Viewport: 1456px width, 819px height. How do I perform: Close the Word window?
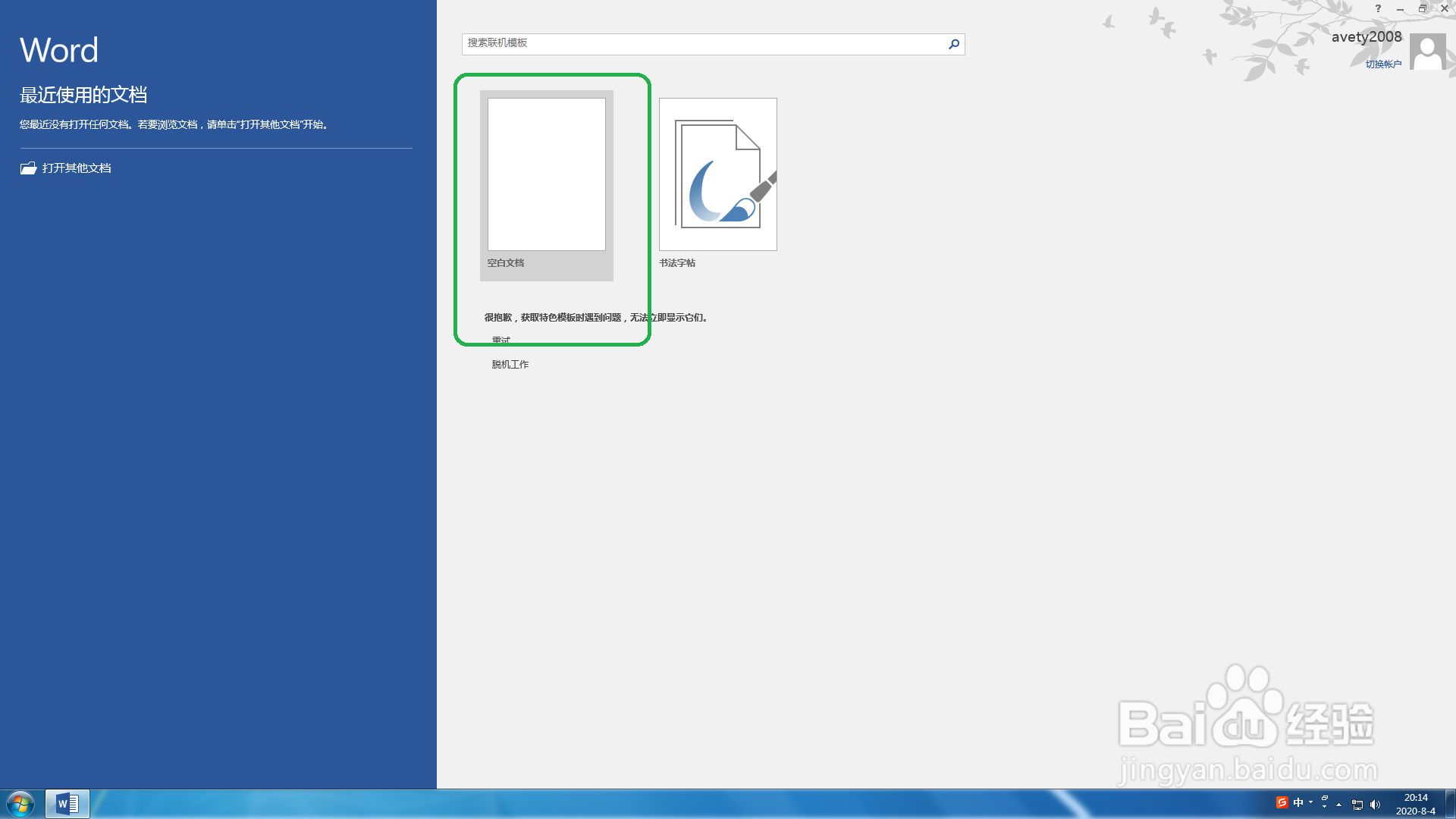tap(1444, 8)
